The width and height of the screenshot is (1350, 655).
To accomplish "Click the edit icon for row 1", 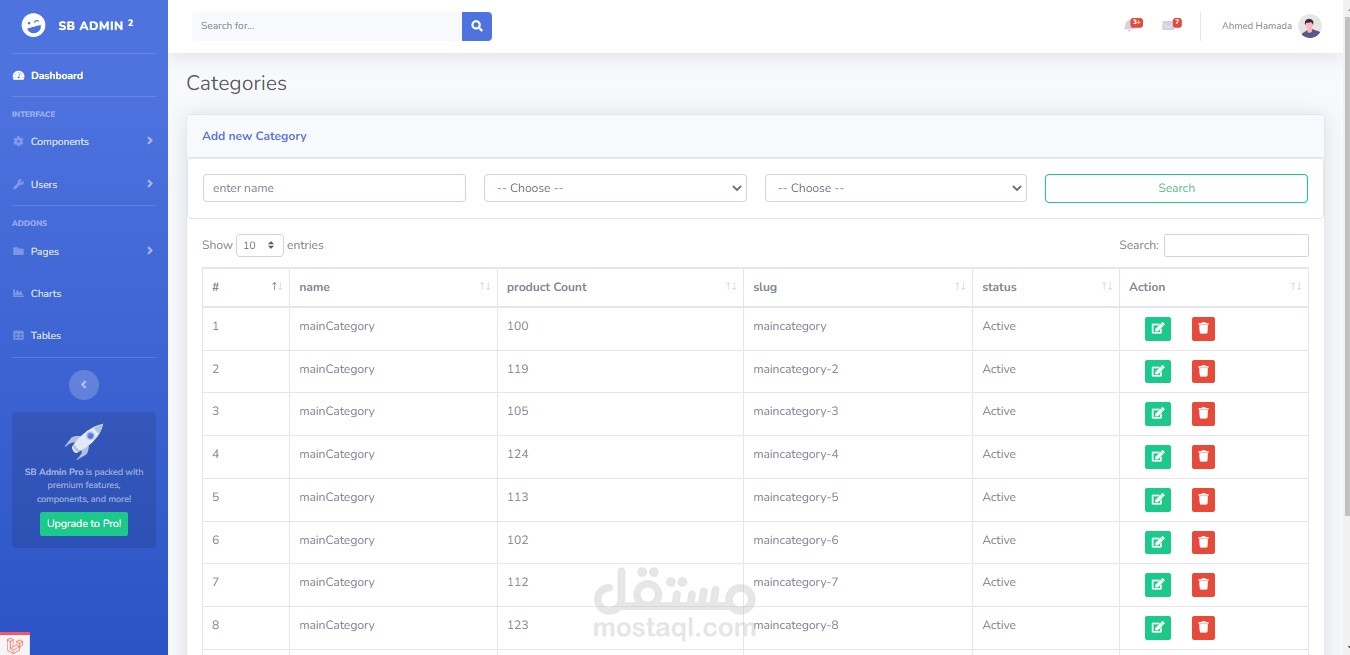I will pos(1158,328).
